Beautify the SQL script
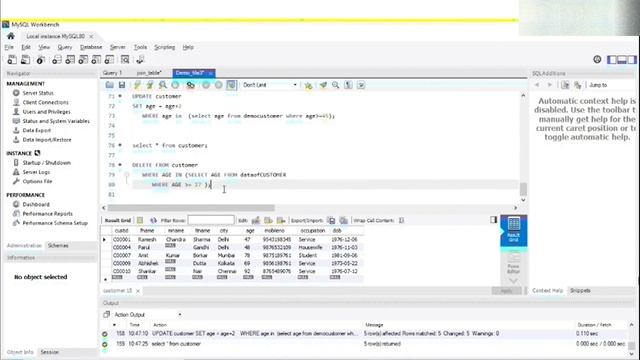 pyautogui.click(x=323, y=85)
